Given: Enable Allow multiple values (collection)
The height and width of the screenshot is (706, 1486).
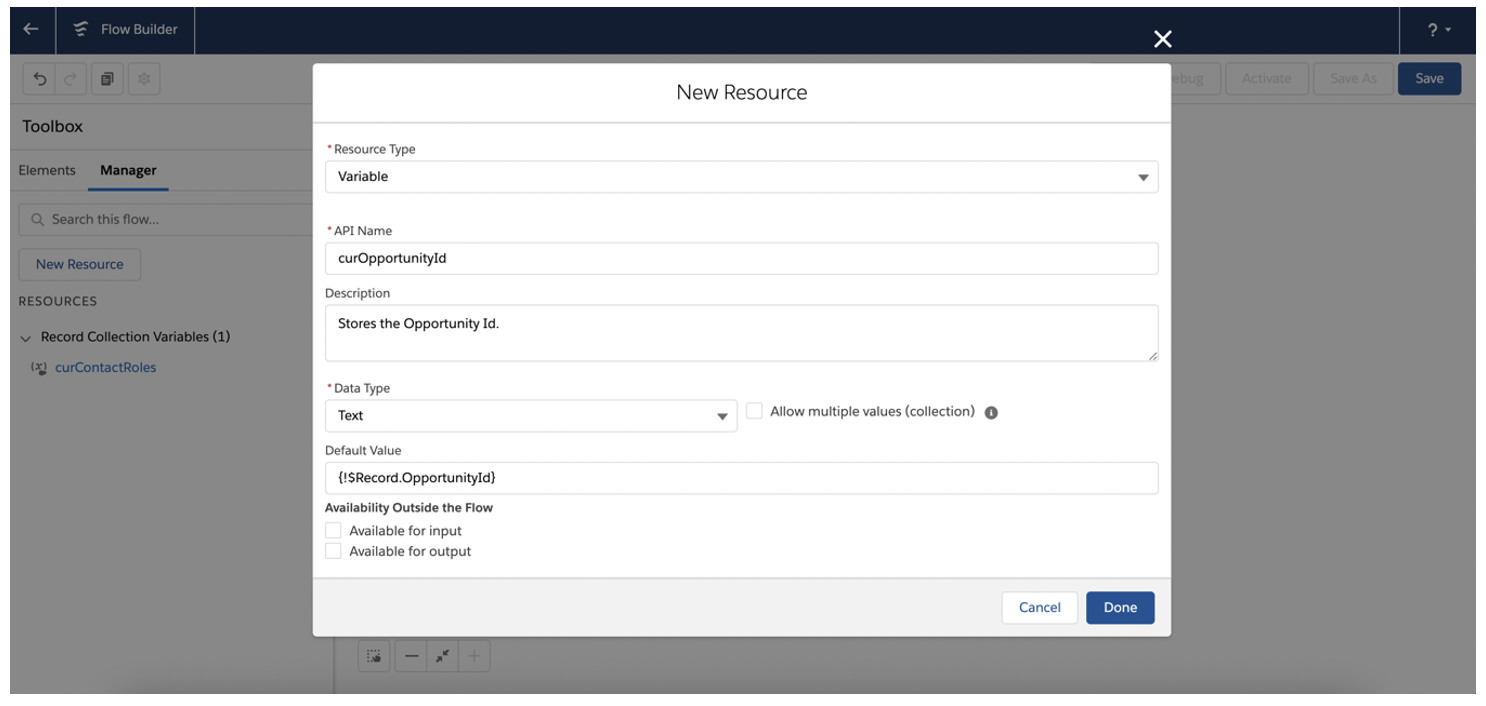Looking at the screenshot, I should [x=754, y=411].
